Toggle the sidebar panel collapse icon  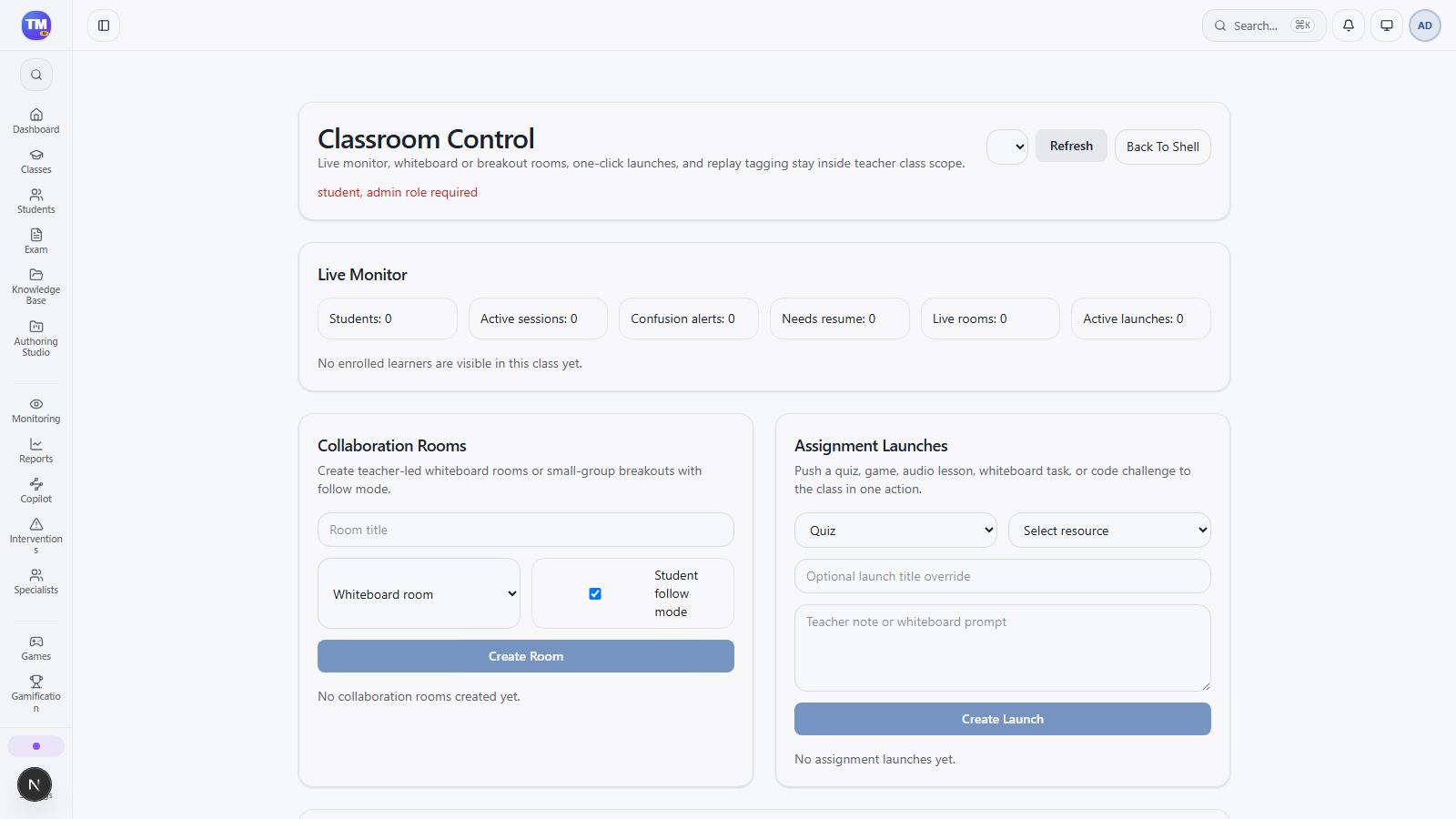point(104,25)
